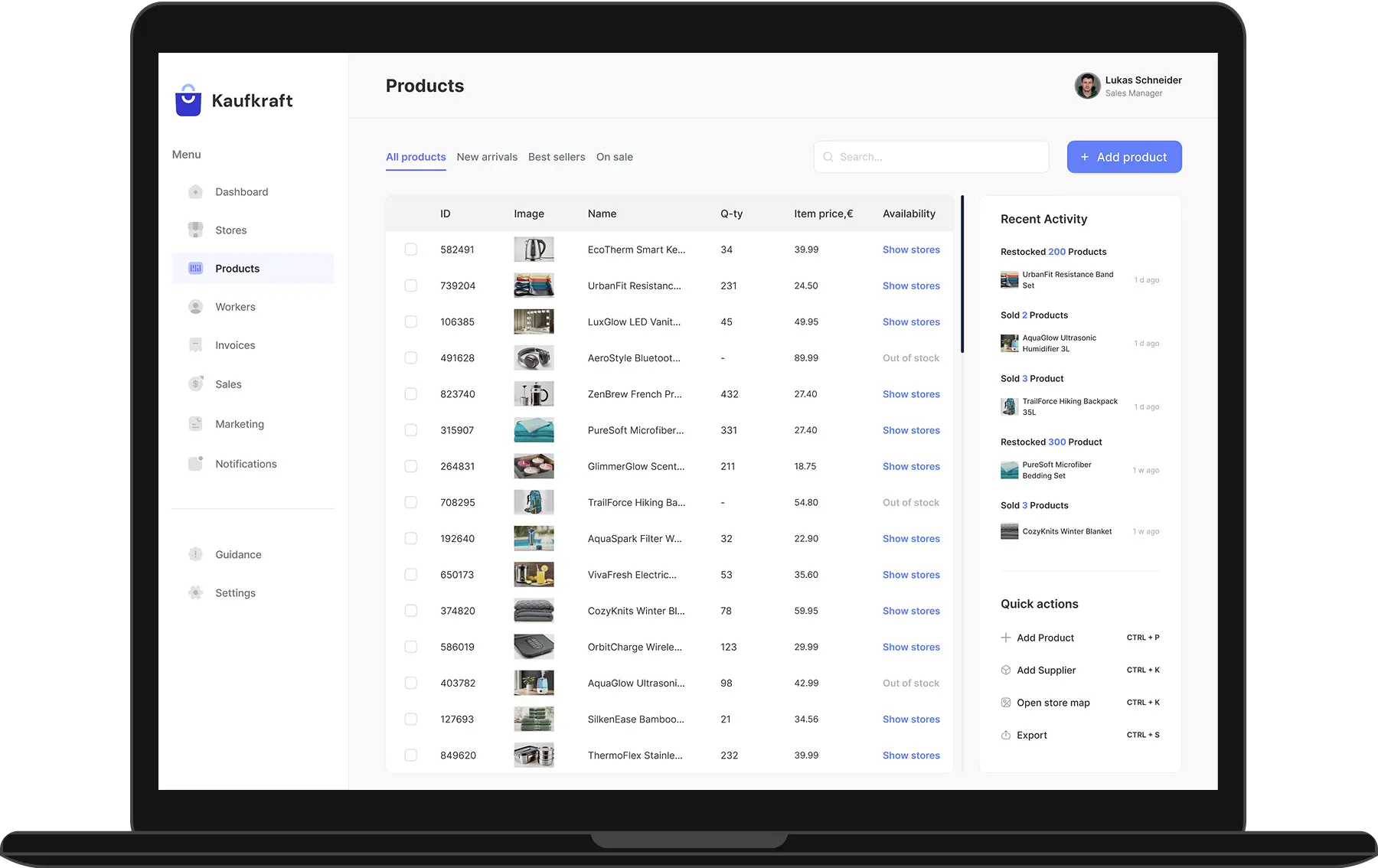Select the checkbox for row 491628

[411, 358]
